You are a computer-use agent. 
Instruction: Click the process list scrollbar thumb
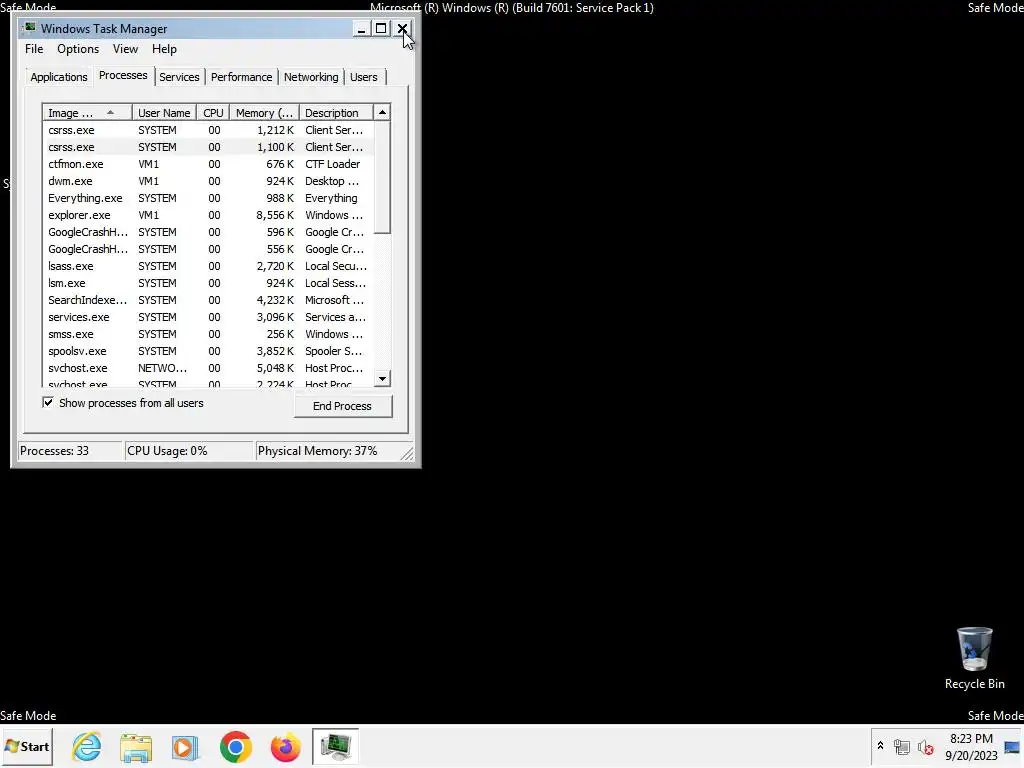(x=382, y=177)
